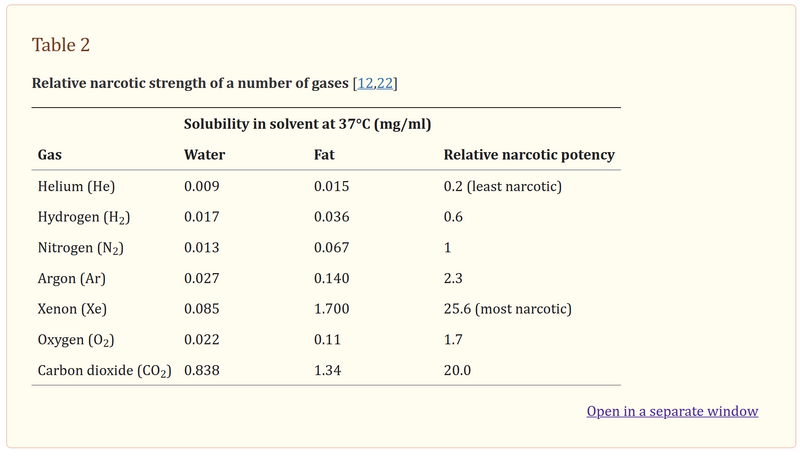800x456 pixels.
Task: Click 'Open in a separate window' link
Action: coord(672,411)
